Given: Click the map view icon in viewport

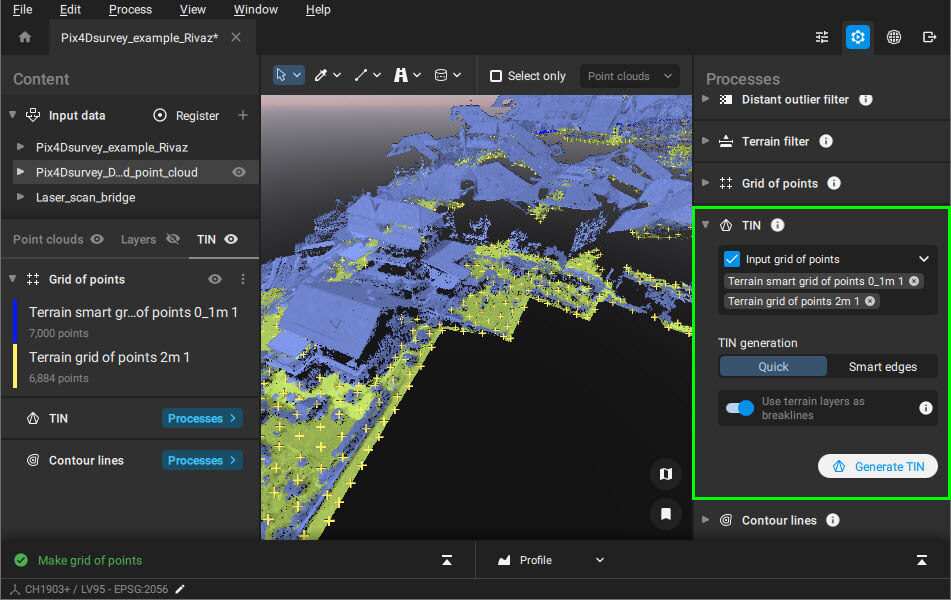Looking at the screenshot, I should [665, 473].
